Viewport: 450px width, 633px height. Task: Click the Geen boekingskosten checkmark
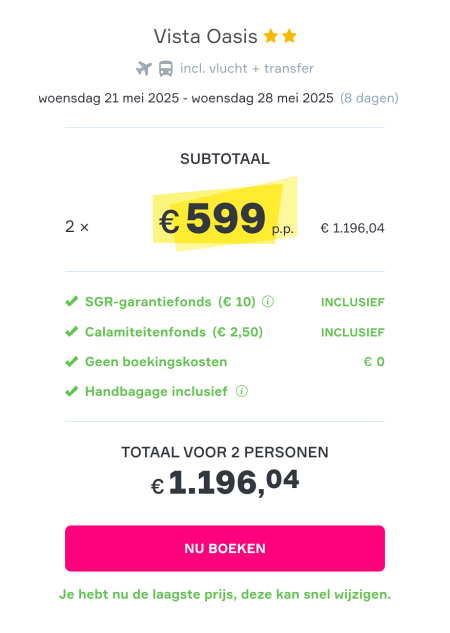tap(71, 362)
